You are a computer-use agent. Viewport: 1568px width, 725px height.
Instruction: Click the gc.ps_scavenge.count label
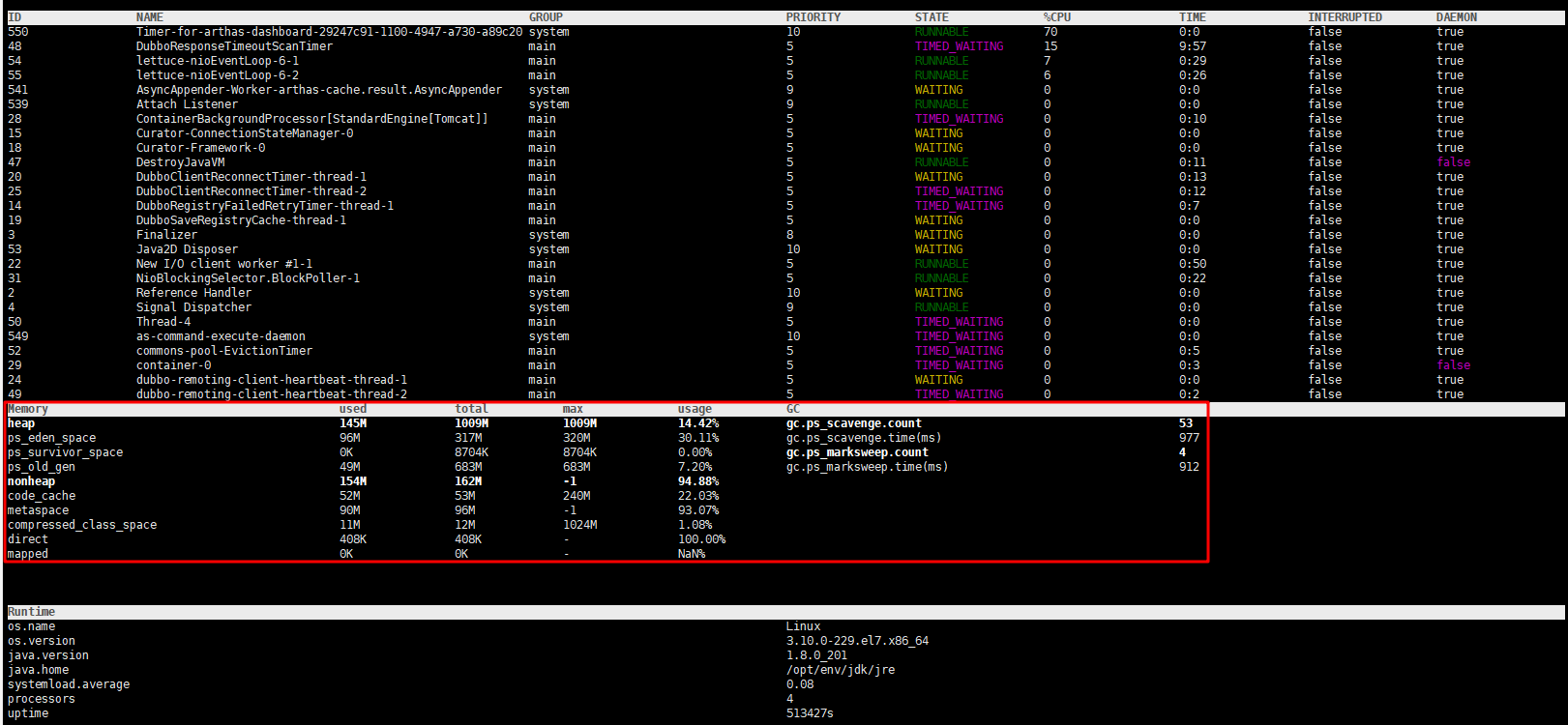coord(854,423)
